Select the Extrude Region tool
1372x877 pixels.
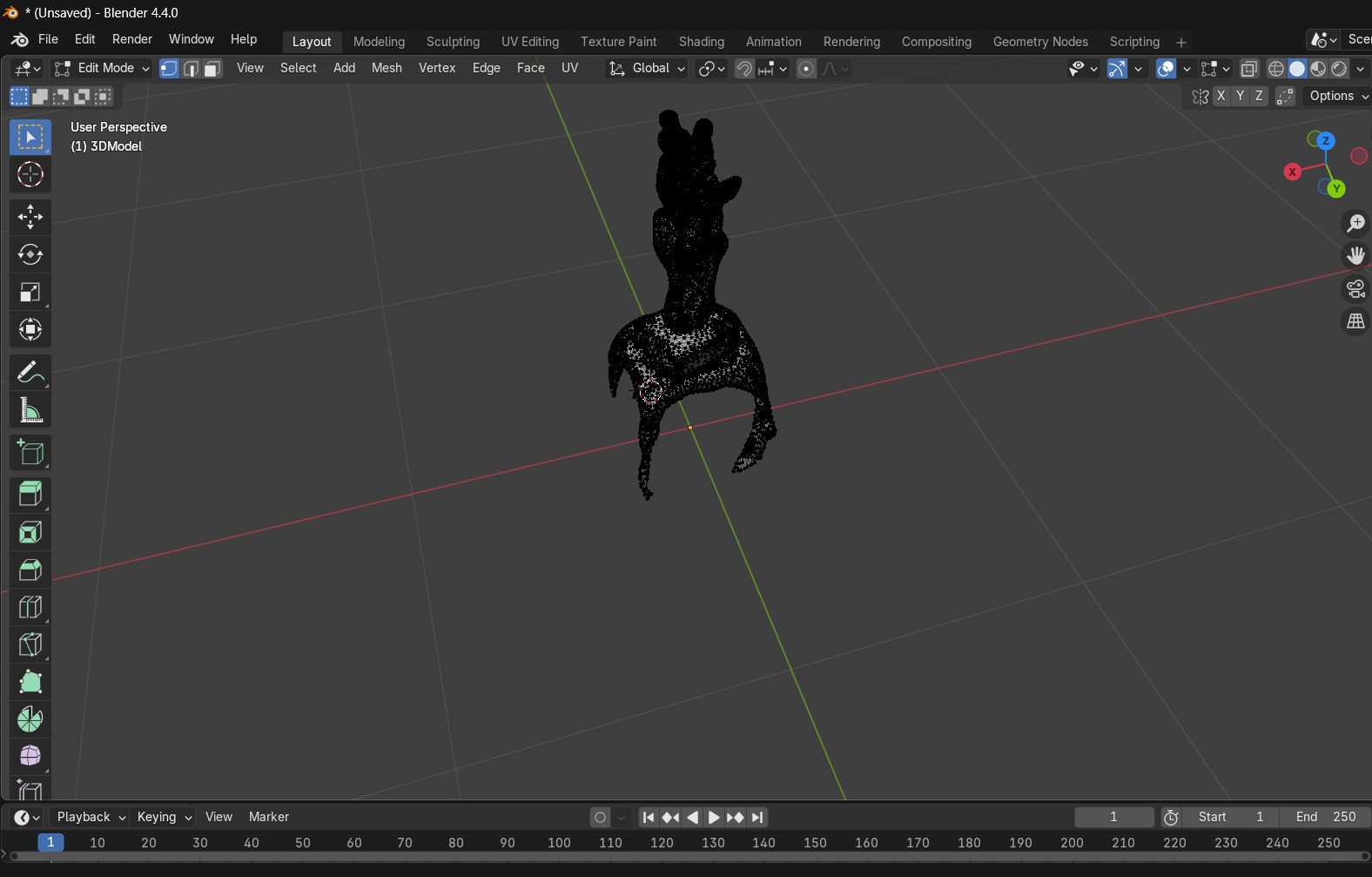tap(30, 494)
